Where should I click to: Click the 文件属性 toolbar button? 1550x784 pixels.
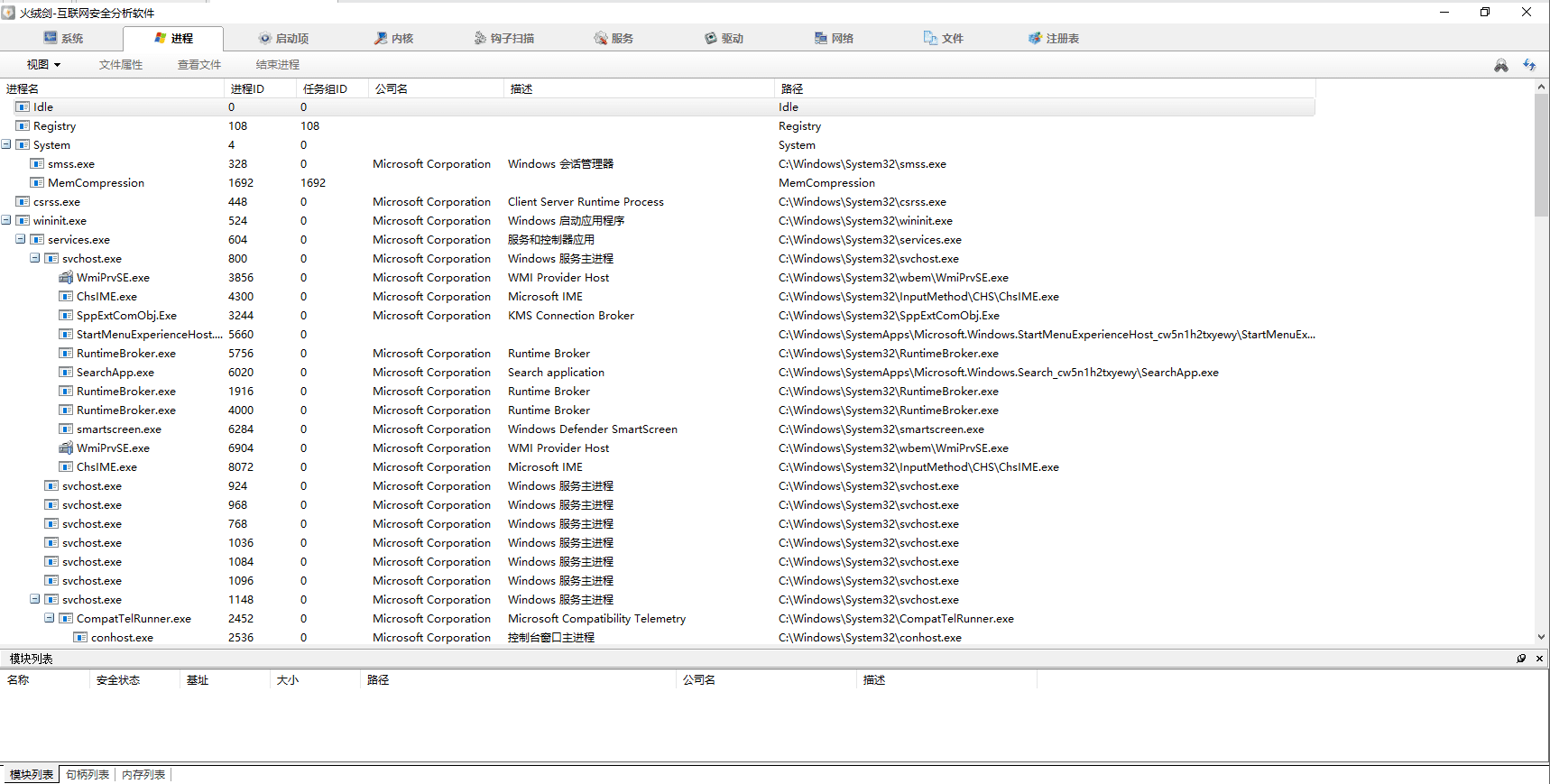tap(121, 65)
